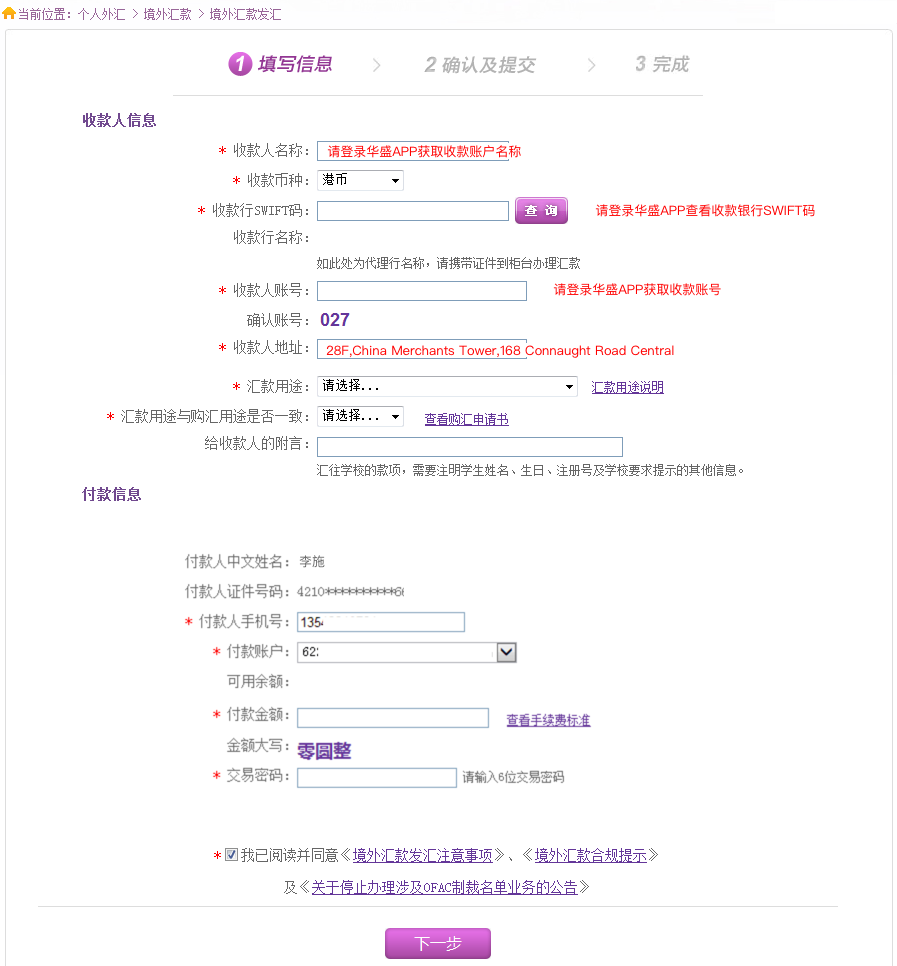Click the home icon in the breadcrumb bar
Viewport: 897px width, 966px height.
click(x=11, y=15)
